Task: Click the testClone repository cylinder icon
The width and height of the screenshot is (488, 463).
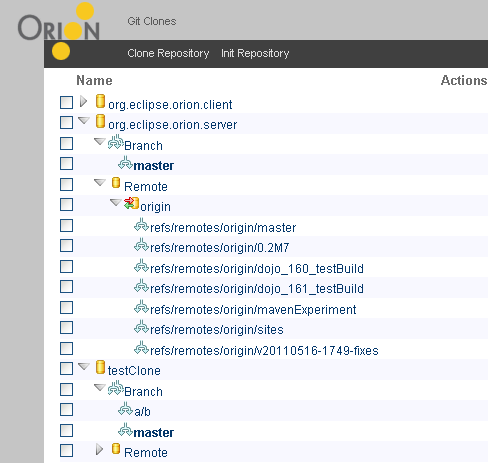Action: point(100,367)
